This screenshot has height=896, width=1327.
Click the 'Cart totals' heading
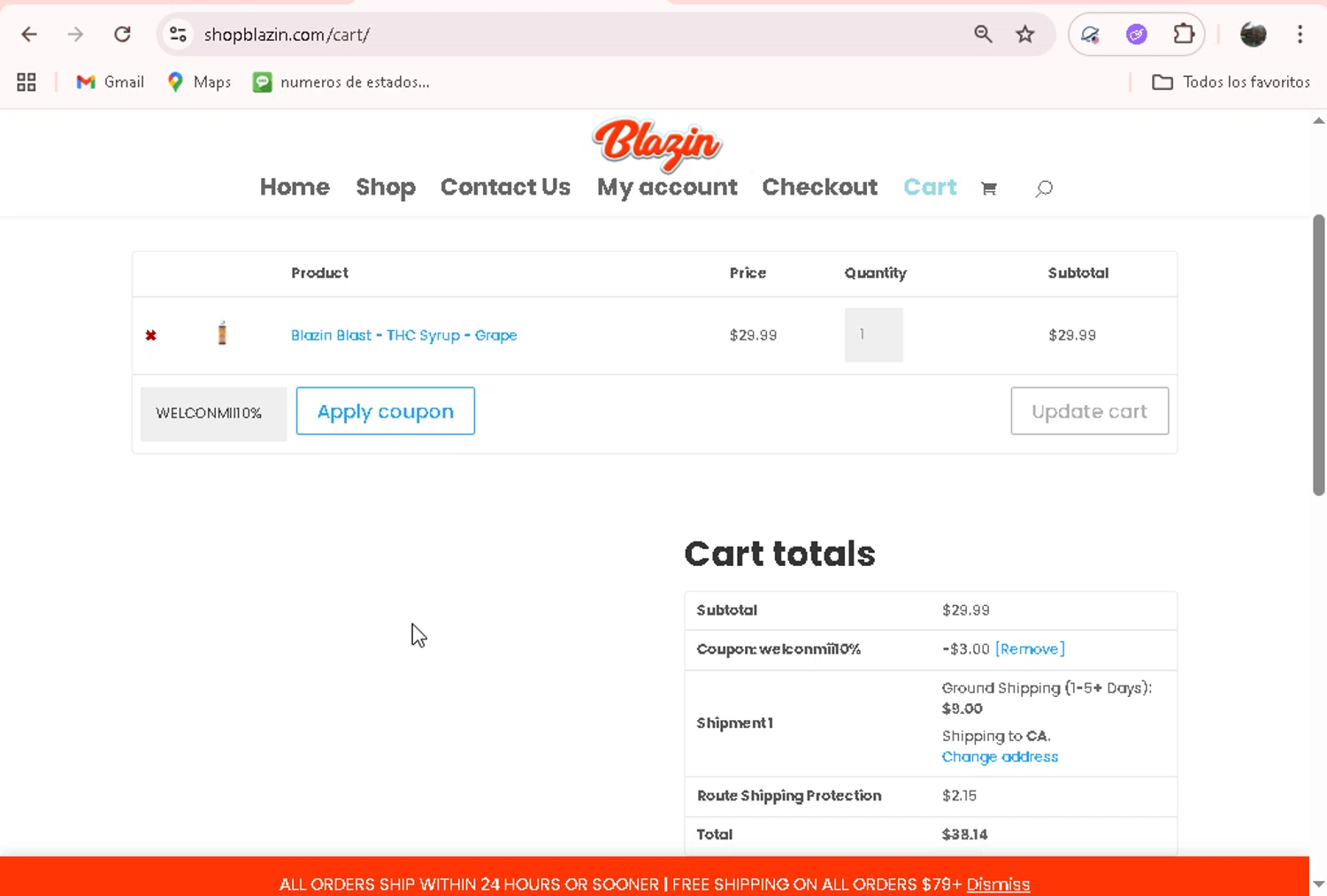pos(779,554)
